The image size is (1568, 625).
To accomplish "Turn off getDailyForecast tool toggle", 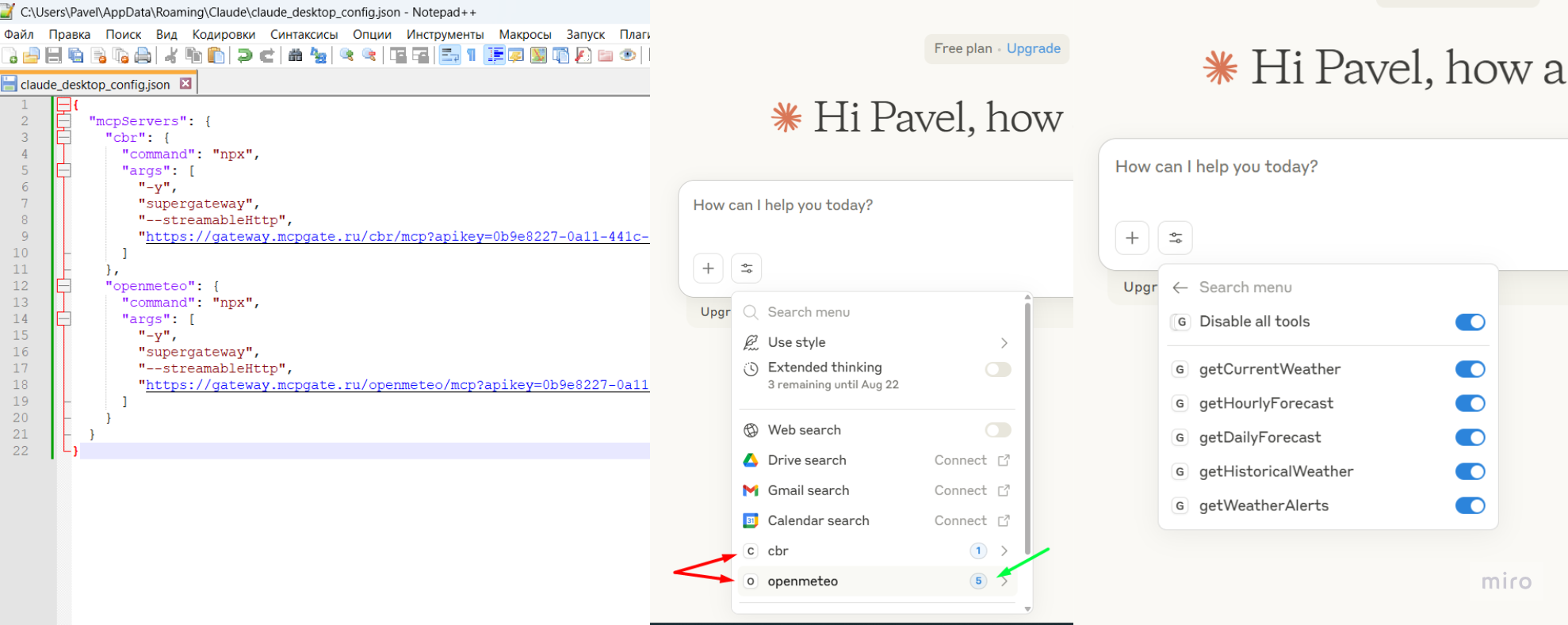I will [1470, 437].
